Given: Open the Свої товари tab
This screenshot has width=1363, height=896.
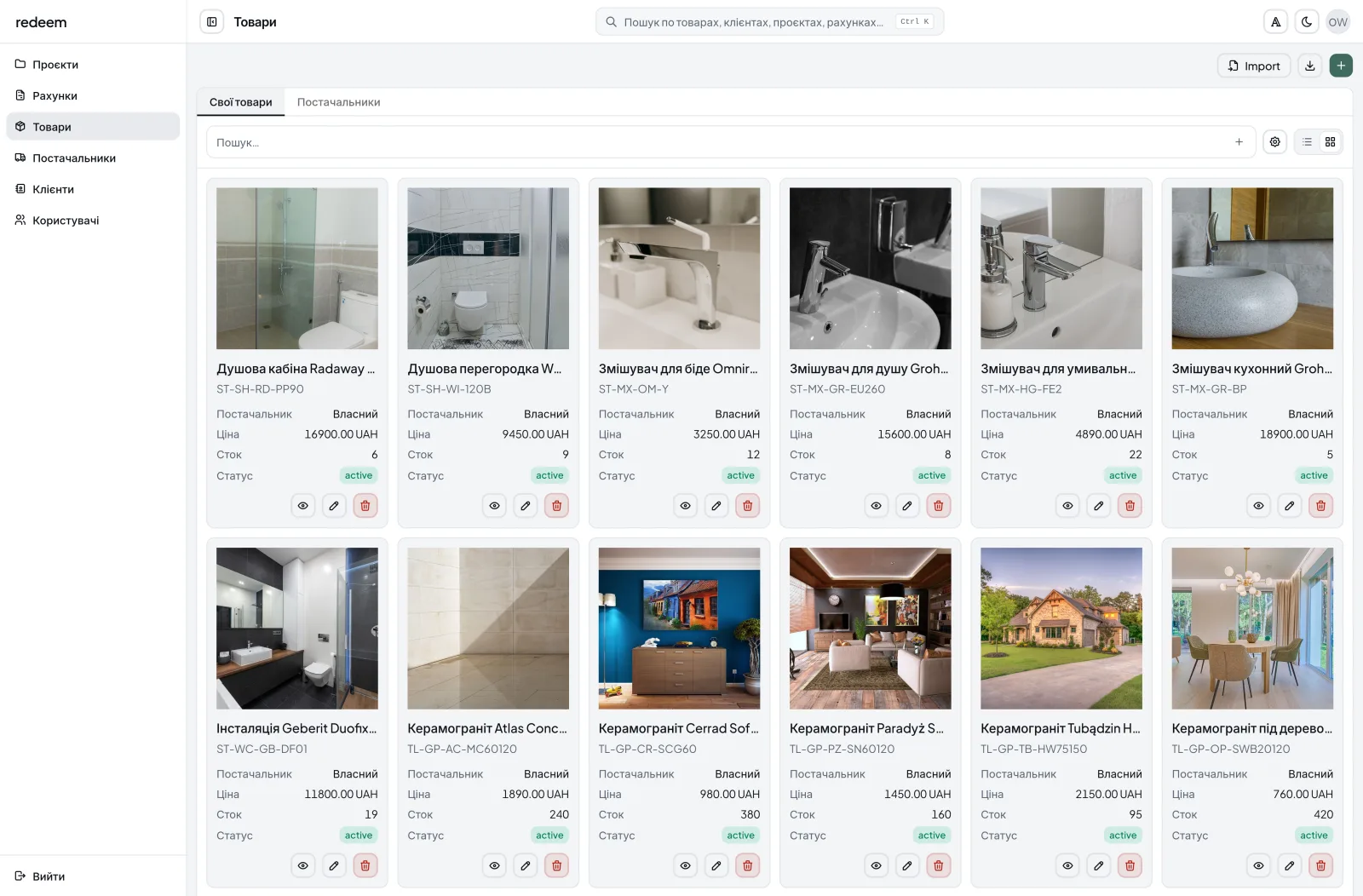Looking at the screenshot, I should (x=241, y=102).
